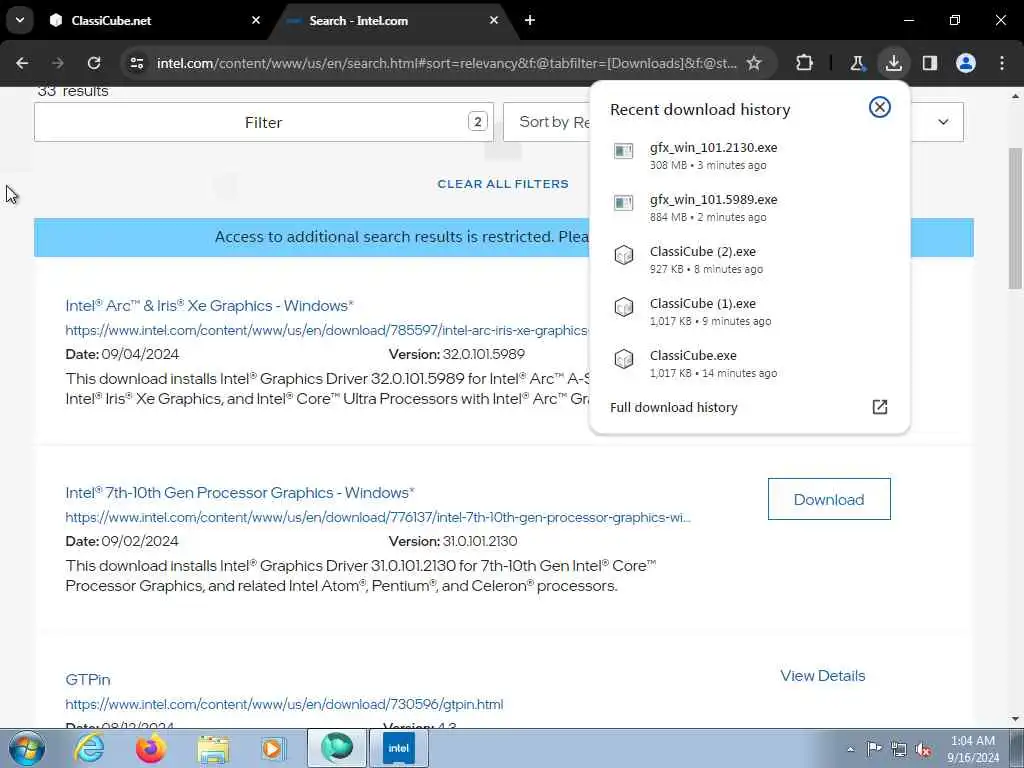Click CLEAR ALL FILTERS
1024x768 pixels.
point(503,184)
